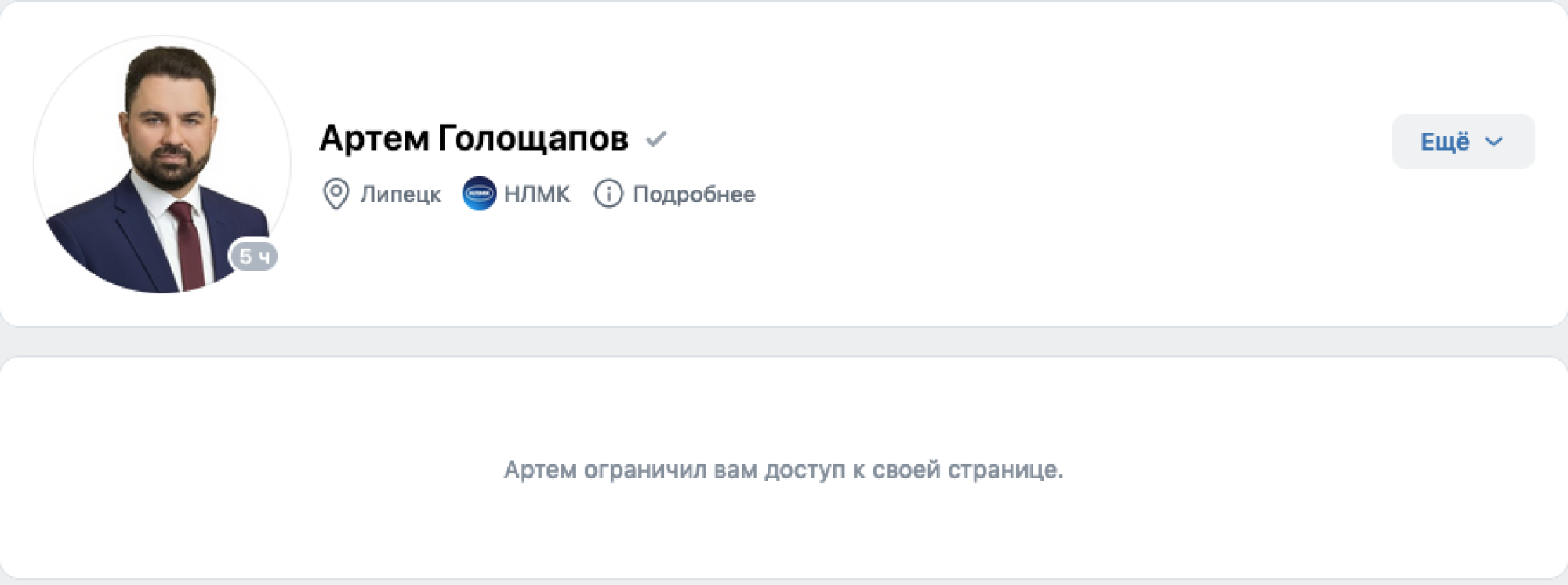Image resolution: width=1568 pixels, height=585 pixels.
Task: Click the red tie in the avatar
Action: click(x=188, y=244)
